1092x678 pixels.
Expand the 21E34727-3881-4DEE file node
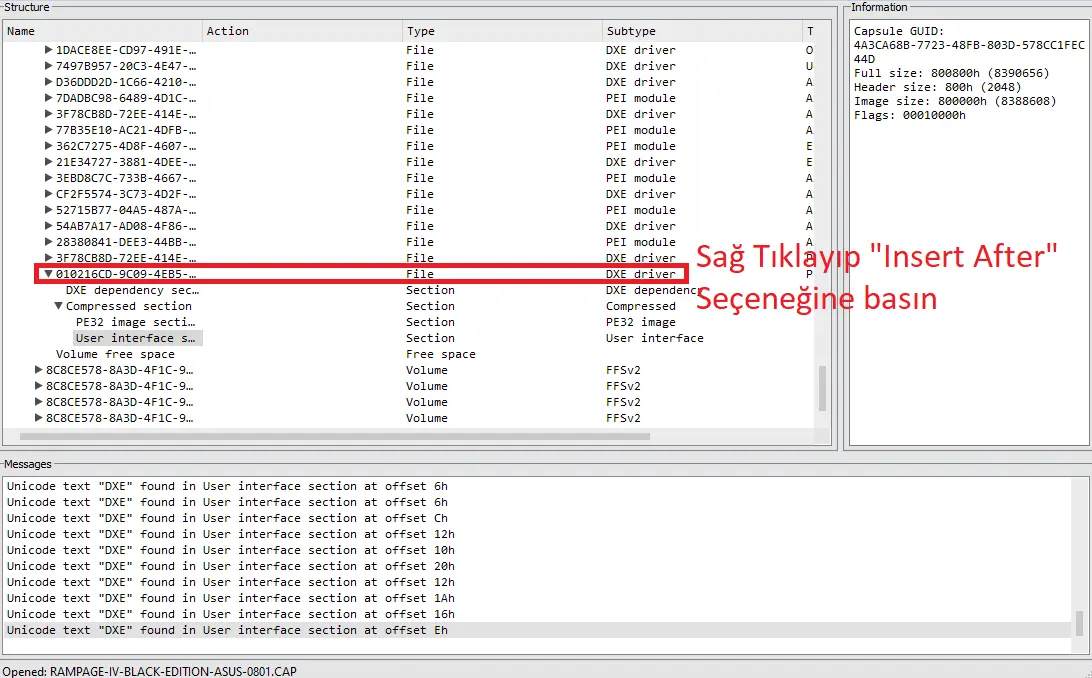tap(48, 161)
